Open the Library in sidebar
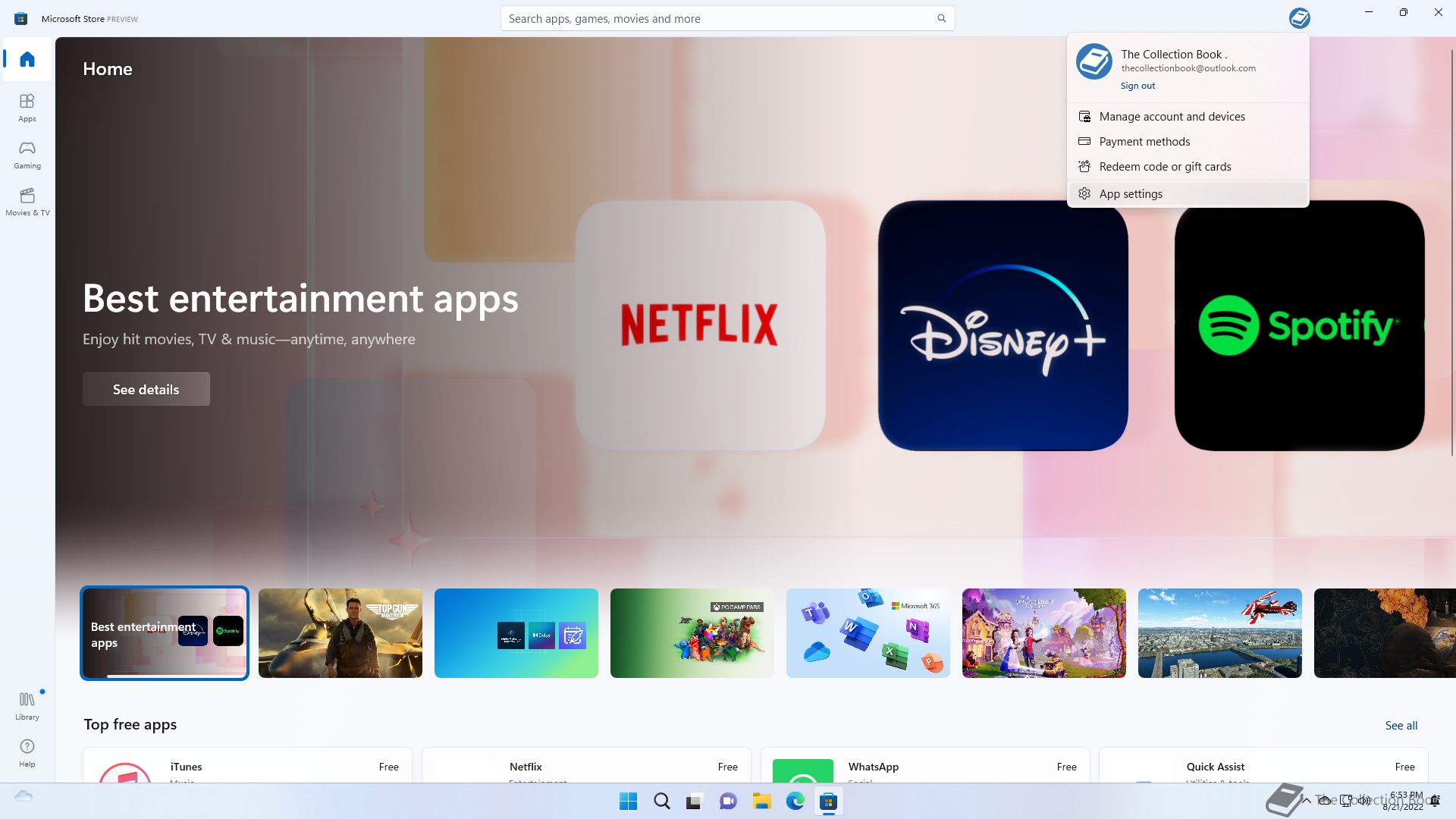 27,705
